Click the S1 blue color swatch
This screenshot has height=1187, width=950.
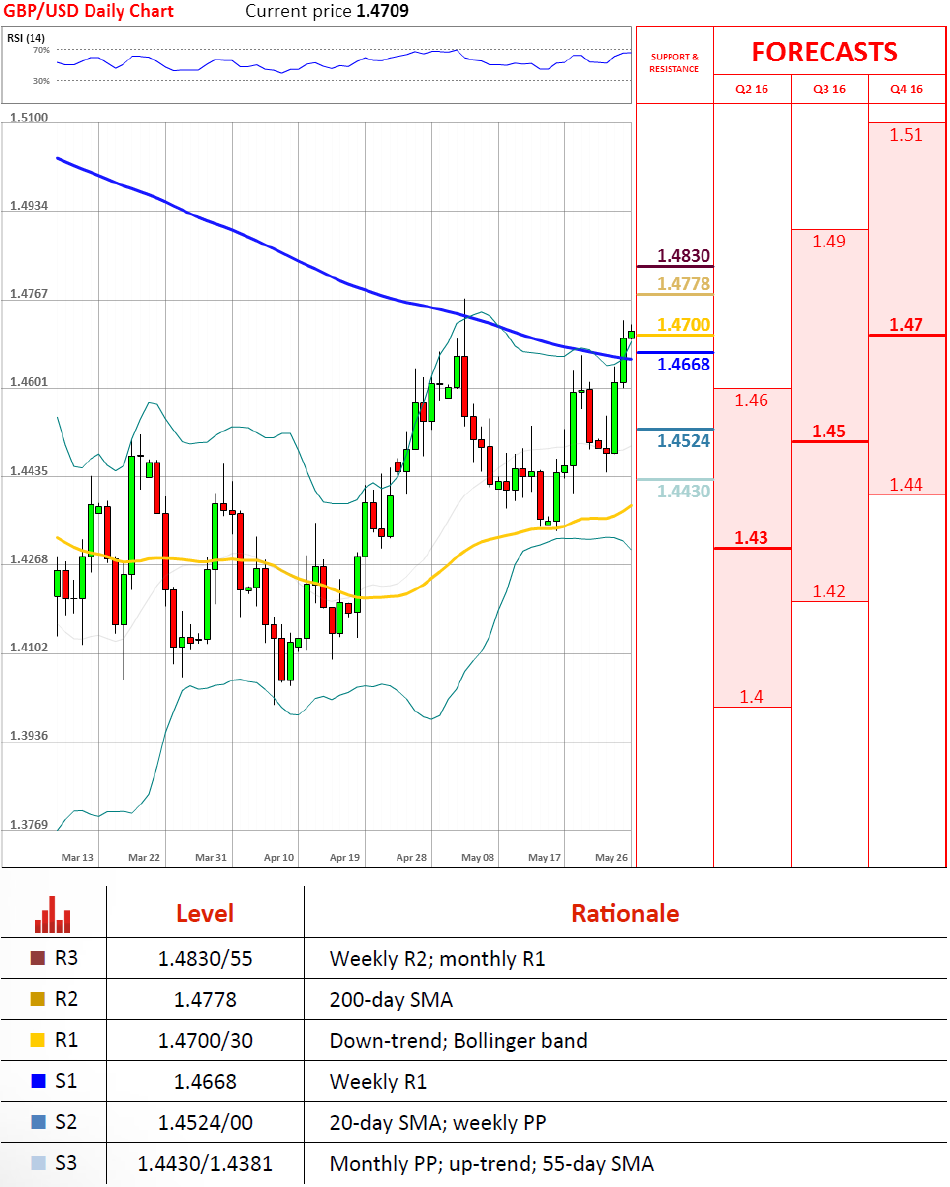click(x=38, y=1081)
